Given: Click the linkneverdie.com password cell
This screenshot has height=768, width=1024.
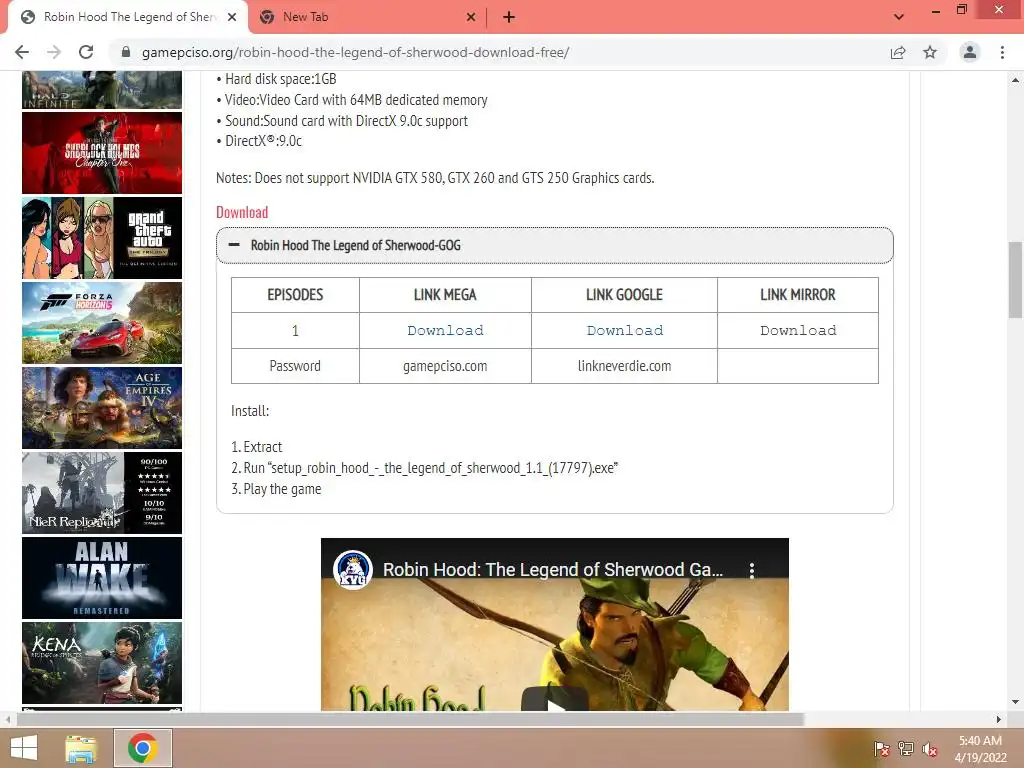Looking at the screenshot, I should [624, 366].
